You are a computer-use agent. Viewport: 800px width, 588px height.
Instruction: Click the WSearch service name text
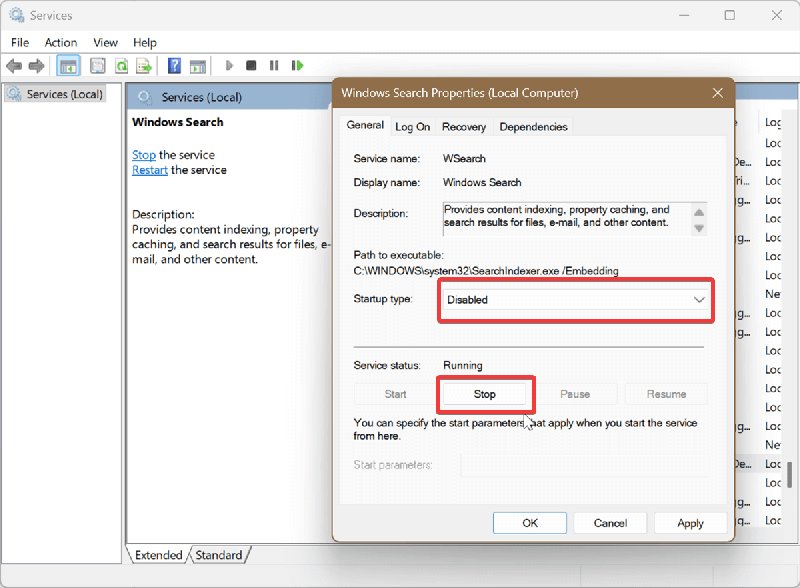pos(464,159)
